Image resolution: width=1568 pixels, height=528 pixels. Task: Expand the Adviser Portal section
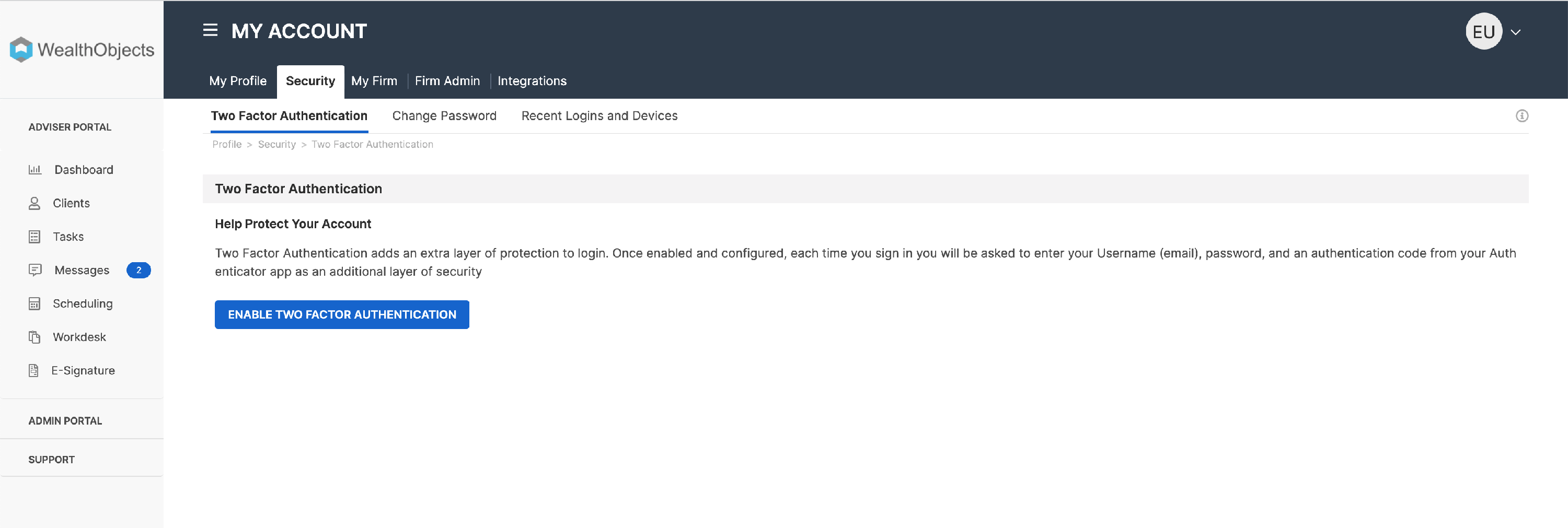click(x=70, y=127)
